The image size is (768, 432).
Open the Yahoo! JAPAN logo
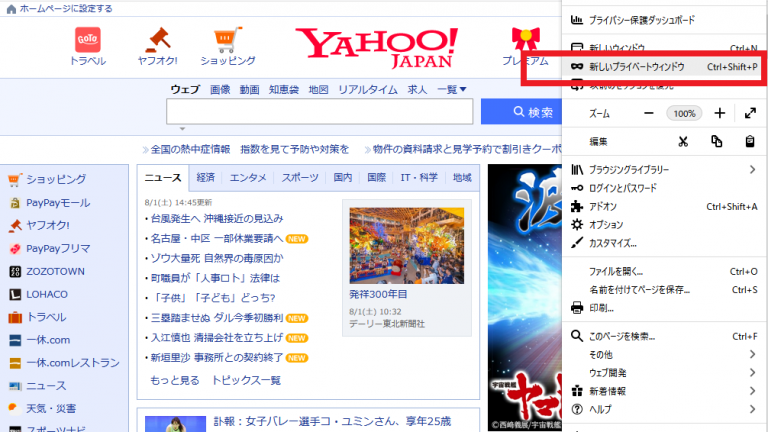tap(376, 48)
